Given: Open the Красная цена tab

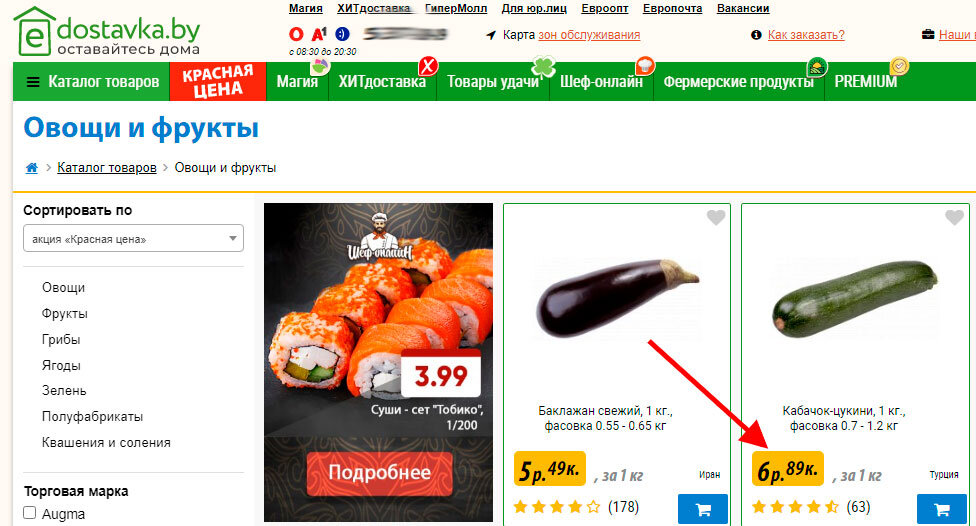Looking at the screenshot, I should (218, 82).
